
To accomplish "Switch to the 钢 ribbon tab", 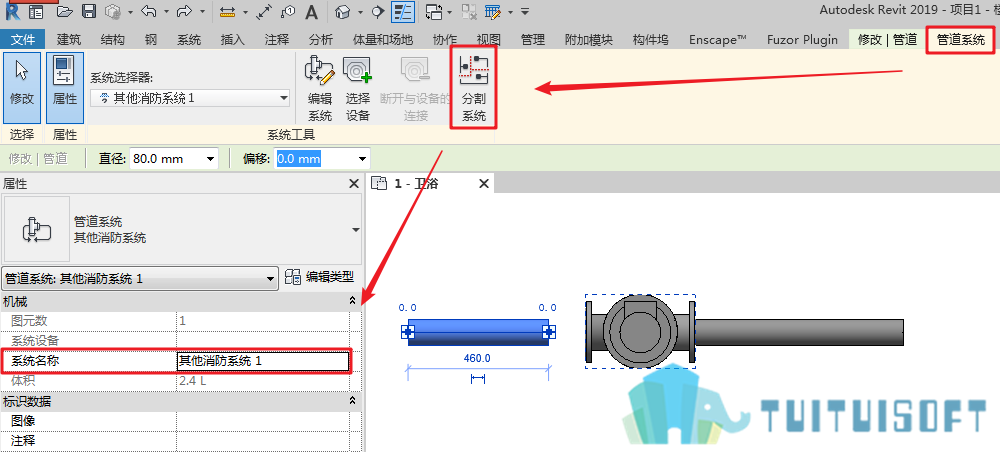I will point(151,40).
